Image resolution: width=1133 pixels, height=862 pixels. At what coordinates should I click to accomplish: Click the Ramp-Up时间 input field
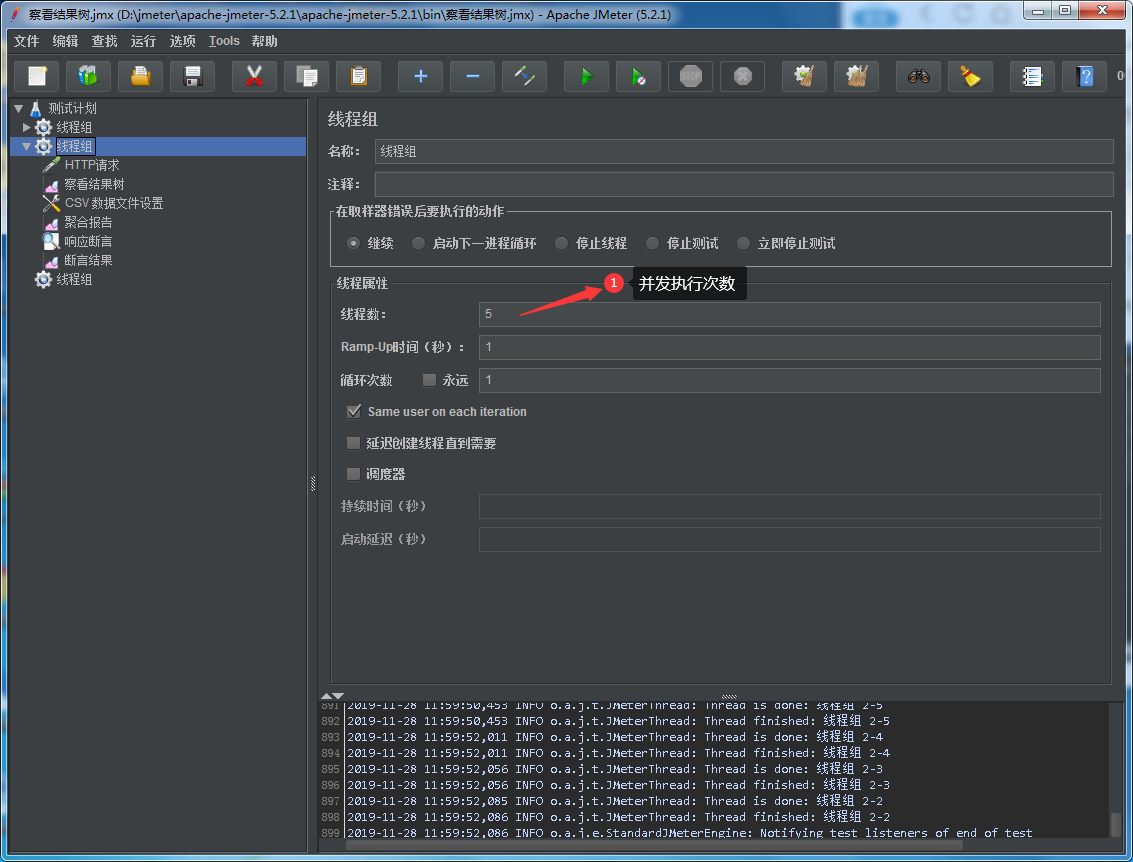pyautogui.click(x=790, y=347)
